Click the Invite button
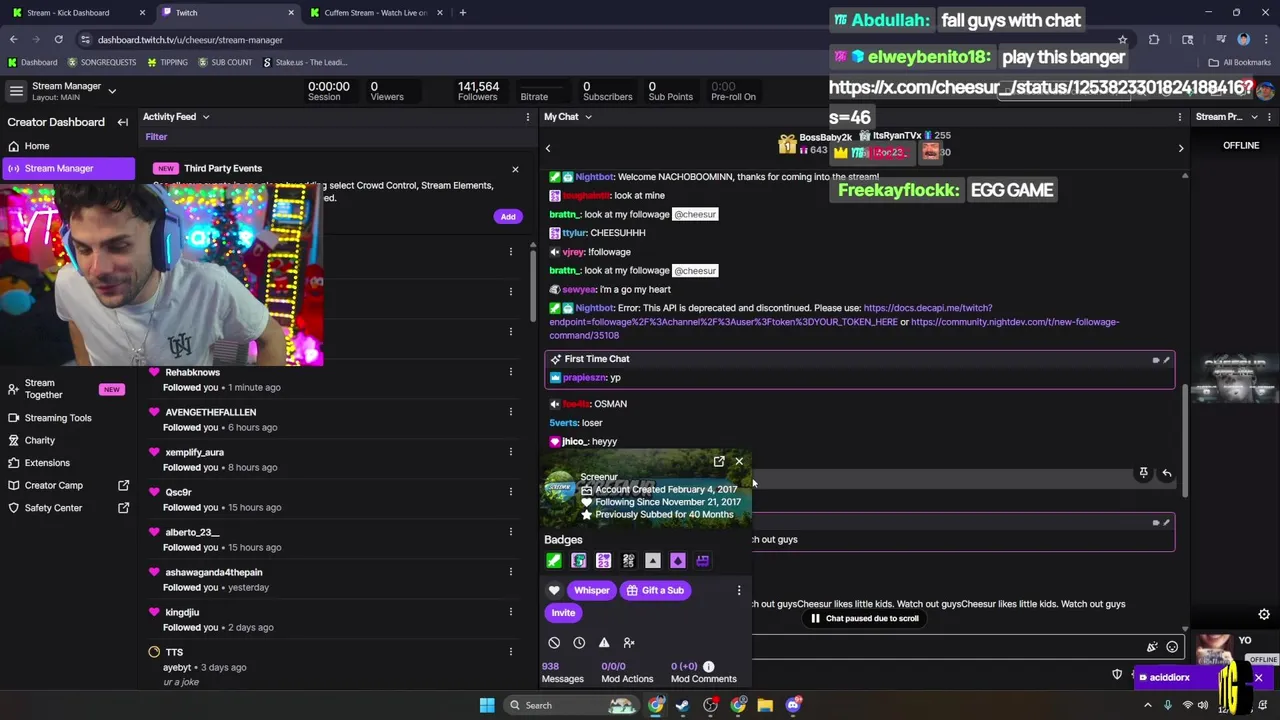This screenshot has width=1280, height=720. point(563,613)
